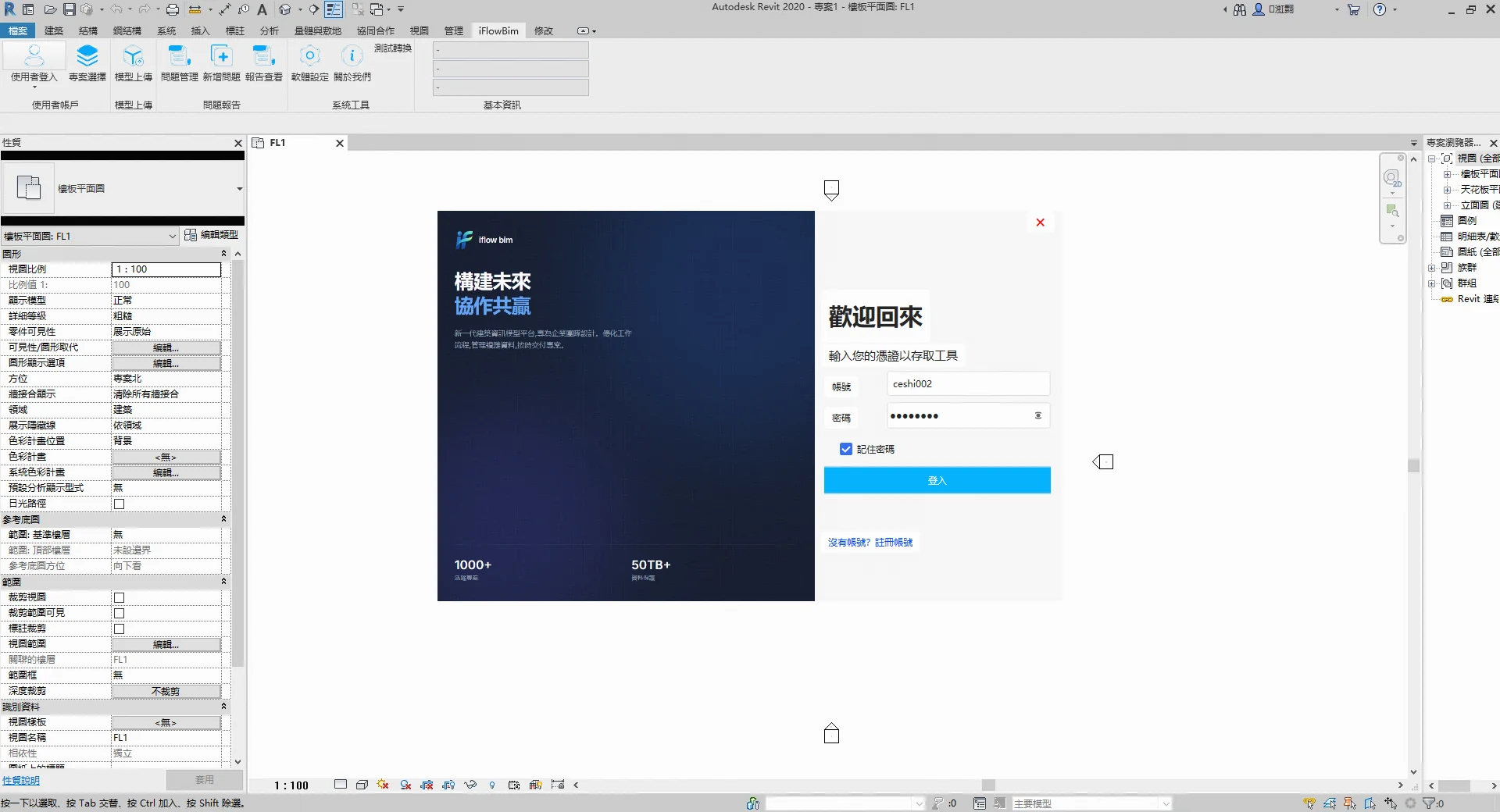Open the view type selector dropdown 樓板平面圖

[x=239, y=188]
